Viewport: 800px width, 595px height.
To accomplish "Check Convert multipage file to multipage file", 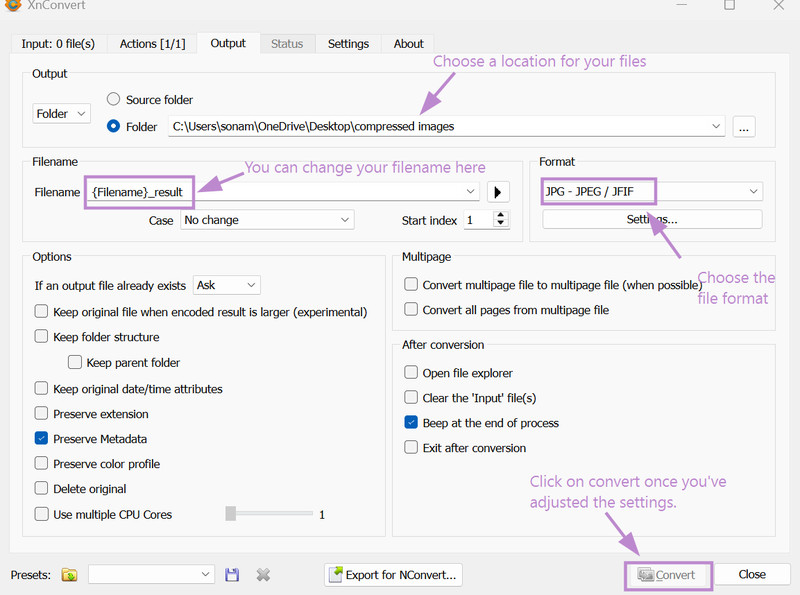I will 411,284.
